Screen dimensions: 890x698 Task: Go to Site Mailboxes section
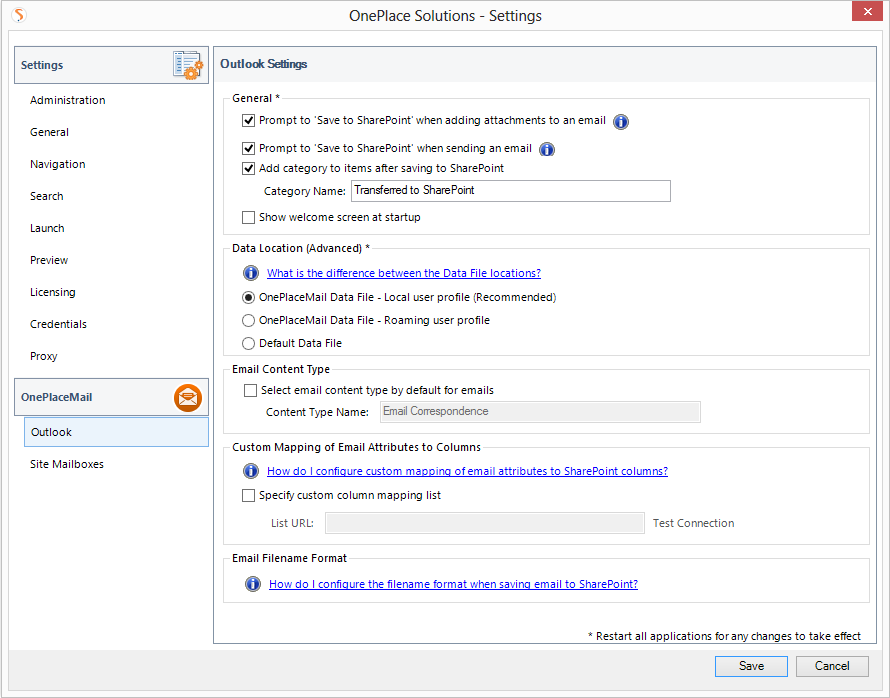tap(67, 464)
